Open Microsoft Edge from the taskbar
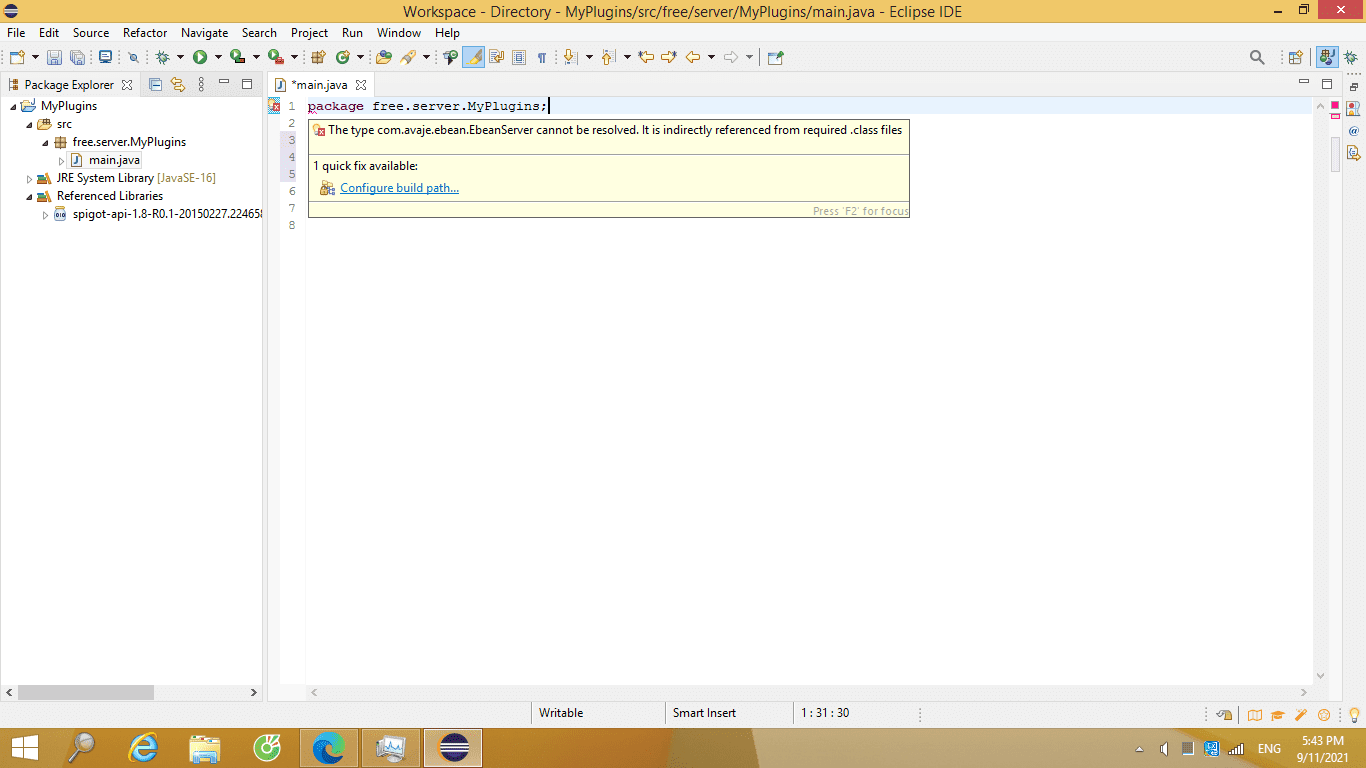Viewport: 1366px width, 768px height. coord(328,747)
